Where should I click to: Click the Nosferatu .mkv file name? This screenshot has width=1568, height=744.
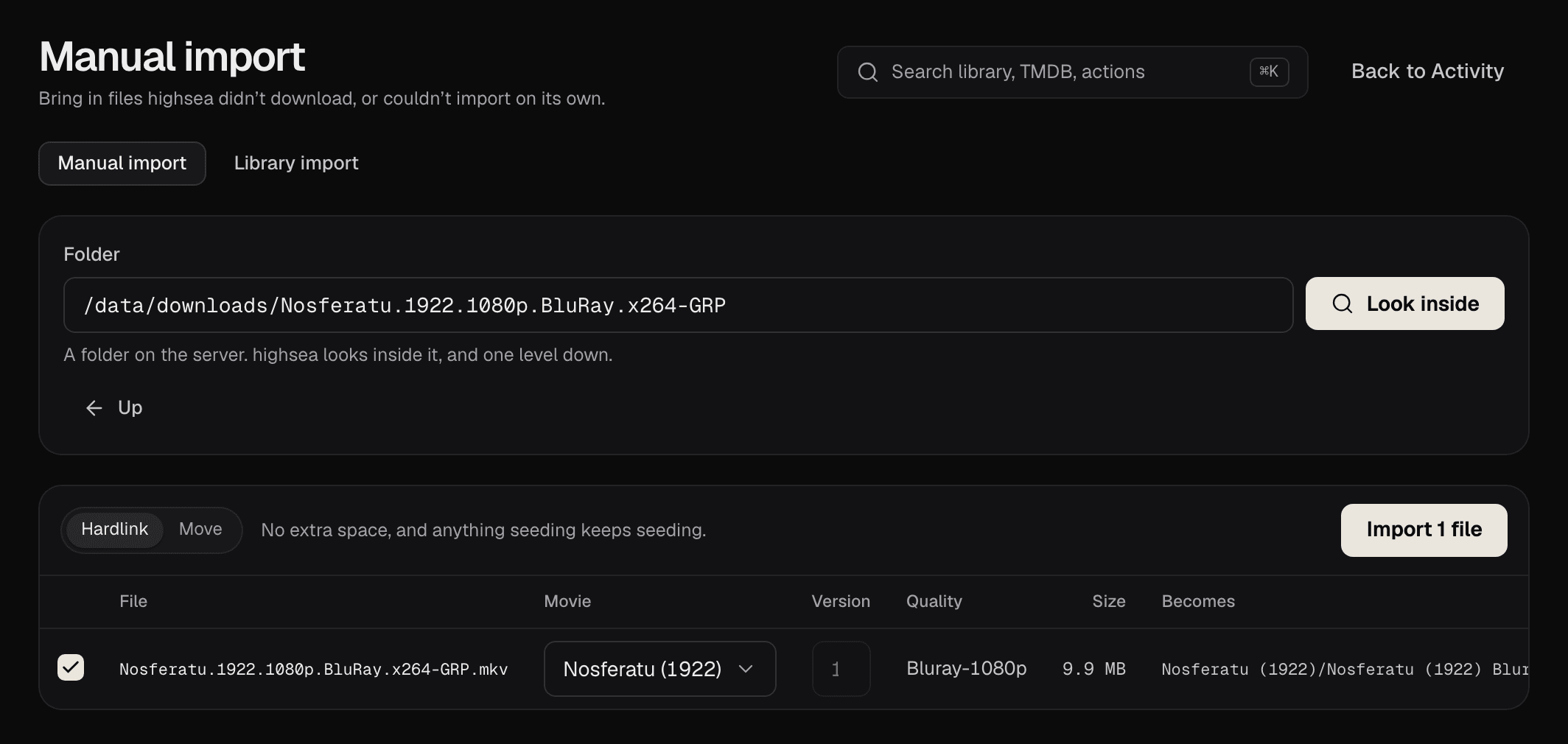[313, 670]
